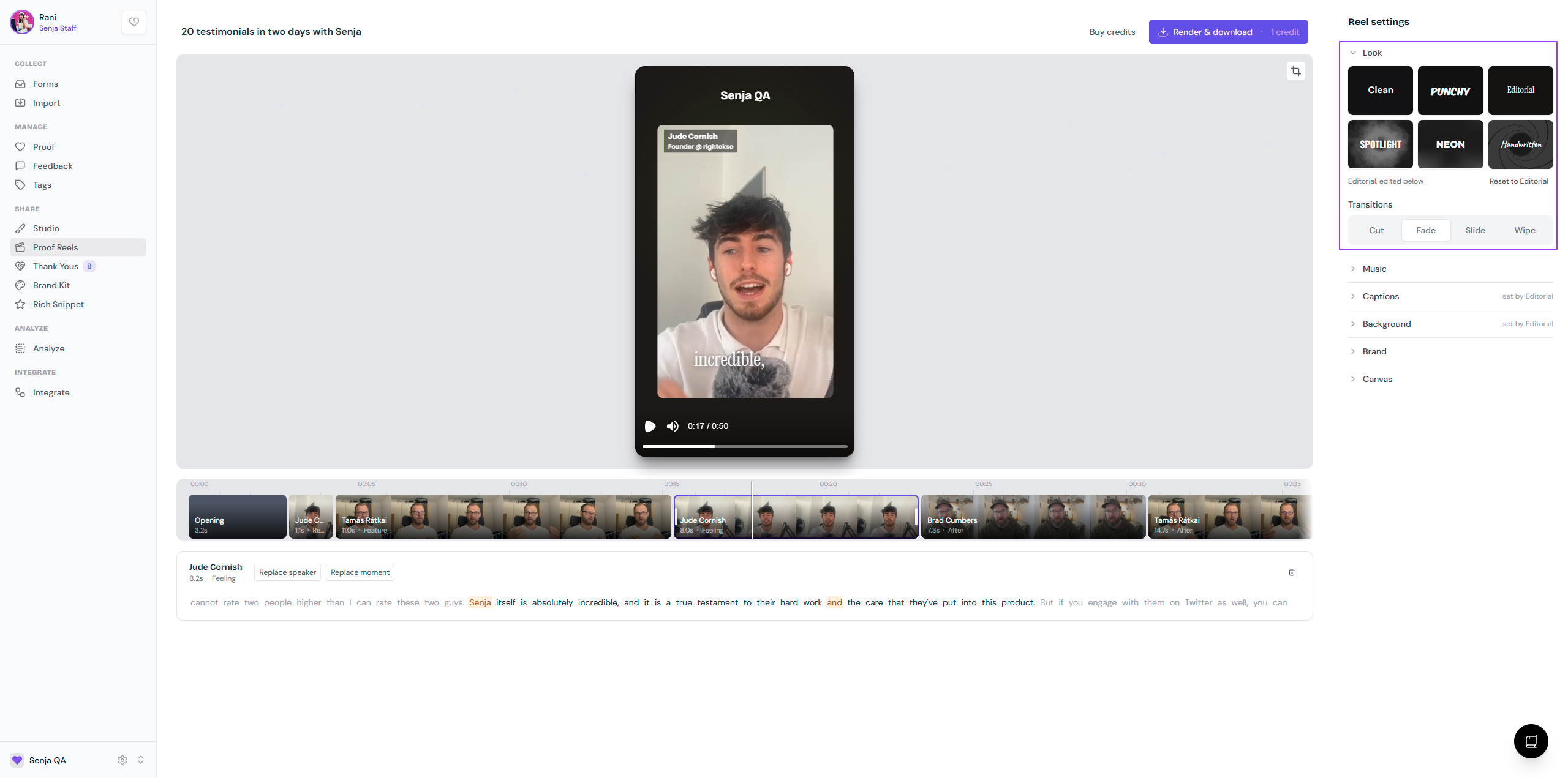Select the Wipe transition
Viewport: 1568px width, 778px height.
(1525, 230)
